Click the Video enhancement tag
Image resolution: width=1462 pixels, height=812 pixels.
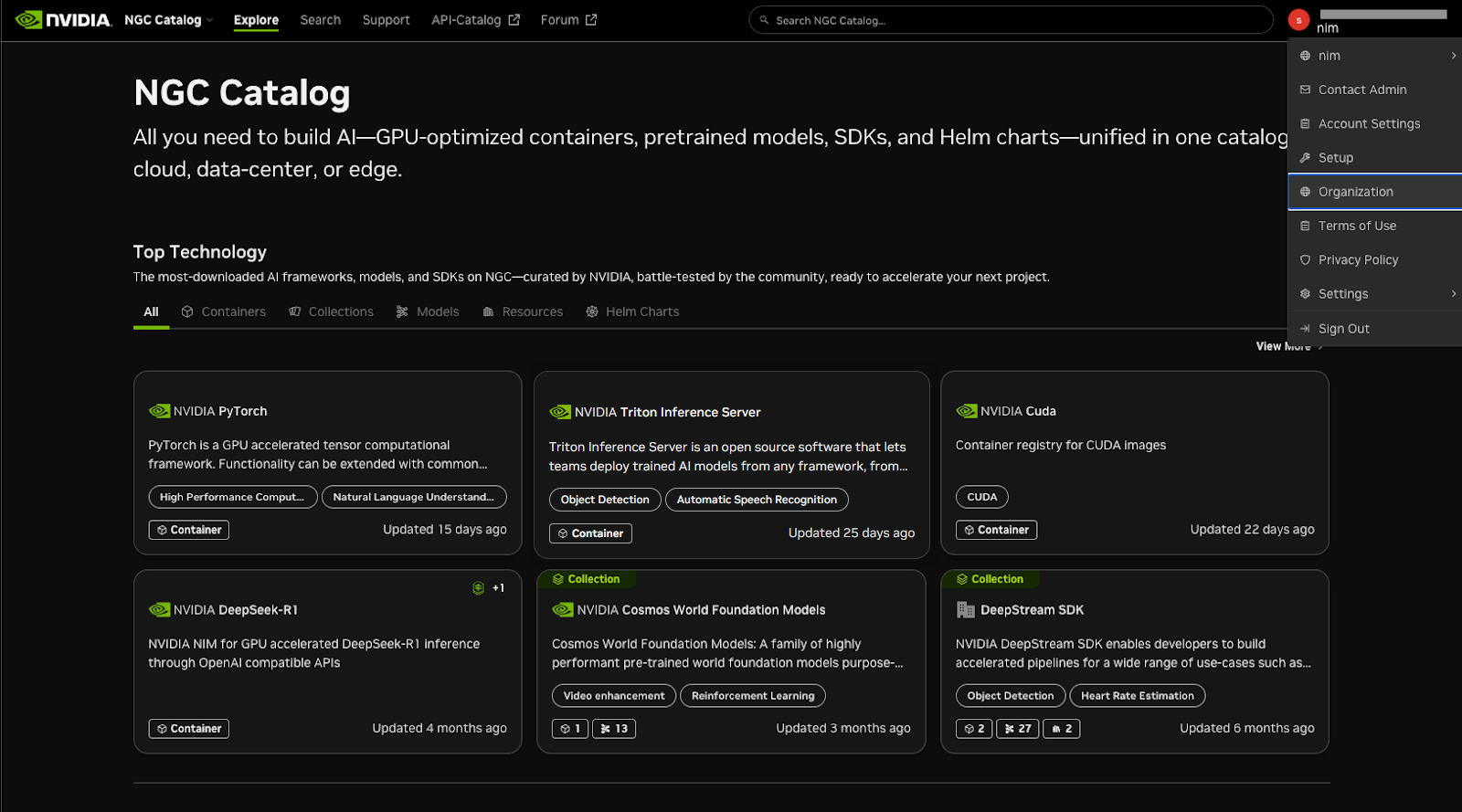pos(614,696)
